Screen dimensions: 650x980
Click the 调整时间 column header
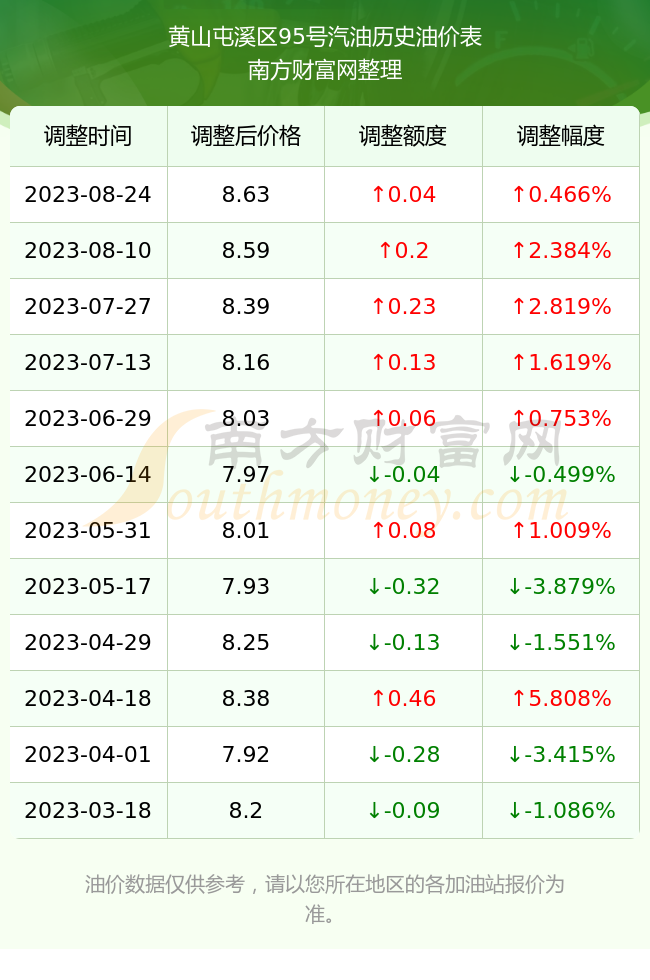[88, 136]
